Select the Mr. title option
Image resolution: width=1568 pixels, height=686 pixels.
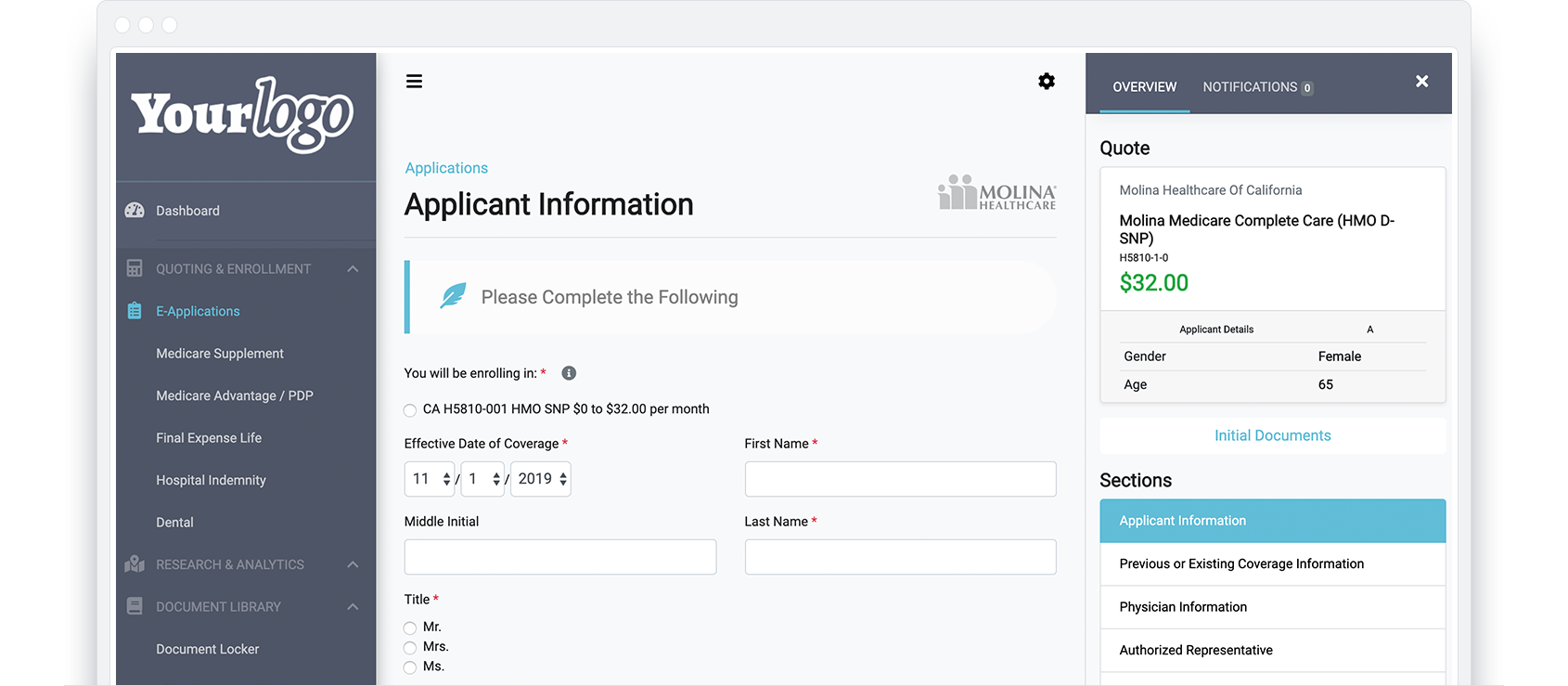(410, 628)
